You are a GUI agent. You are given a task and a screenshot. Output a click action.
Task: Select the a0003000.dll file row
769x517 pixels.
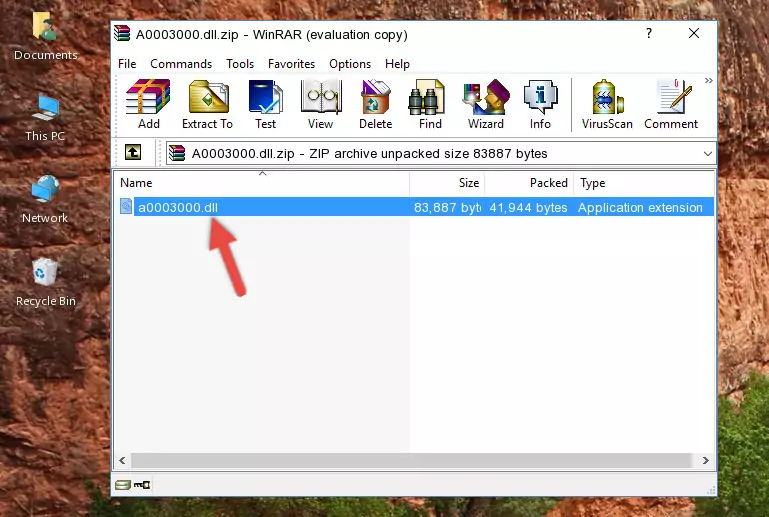(x=415, y=207)
